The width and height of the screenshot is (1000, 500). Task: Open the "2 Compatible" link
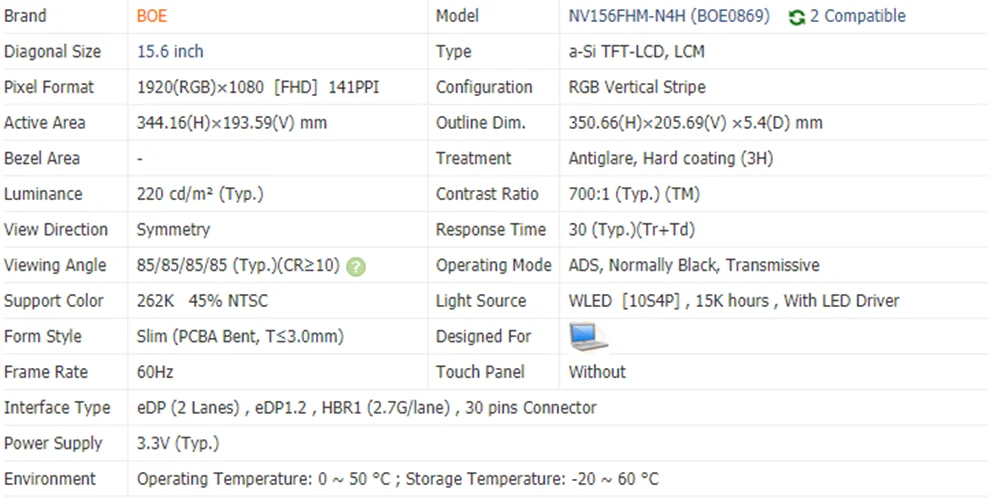pyautogui.click(x=858, y=16)
